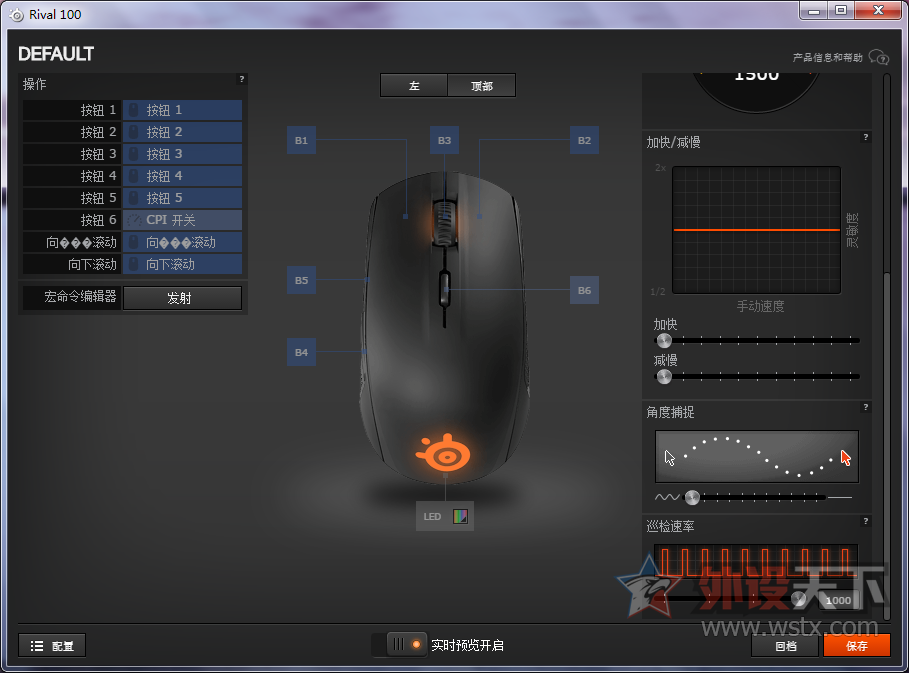Click help question mark for 角度捕捉
This screenshot has height=673, width=909.
[x=866, y=408]
